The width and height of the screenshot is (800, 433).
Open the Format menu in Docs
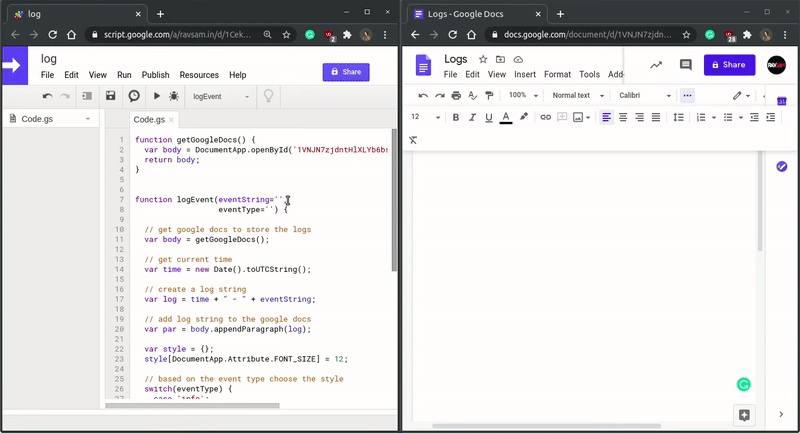click(x=557, y=74)
